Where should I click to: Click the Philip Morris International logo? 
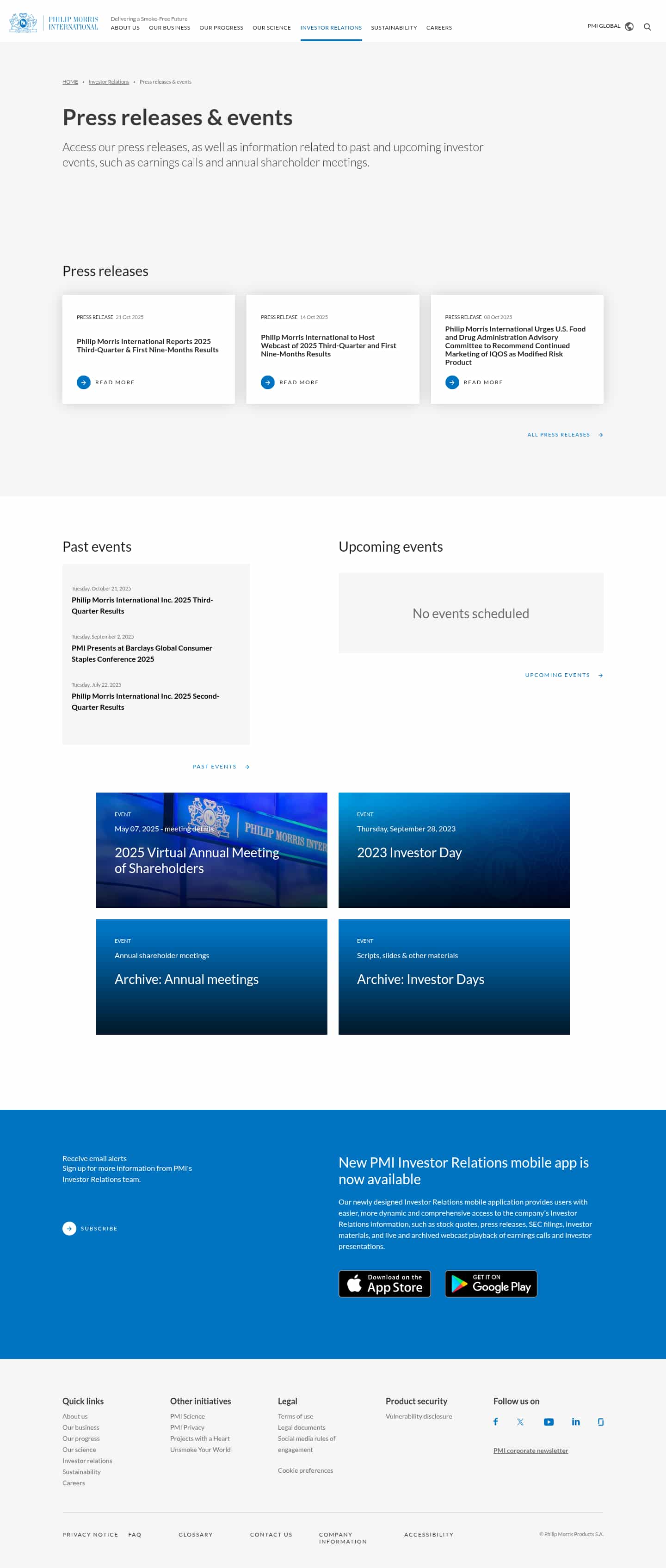pos(54,23)
